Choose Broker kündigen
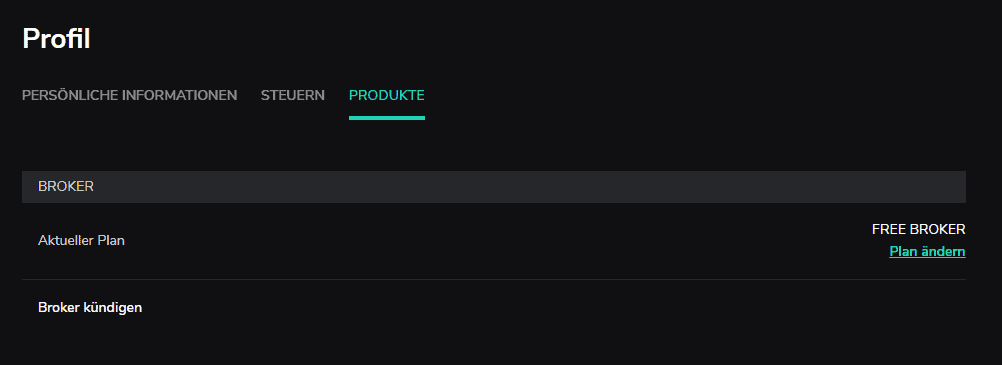Screen dimensions: 1002x365 [90, 307]
